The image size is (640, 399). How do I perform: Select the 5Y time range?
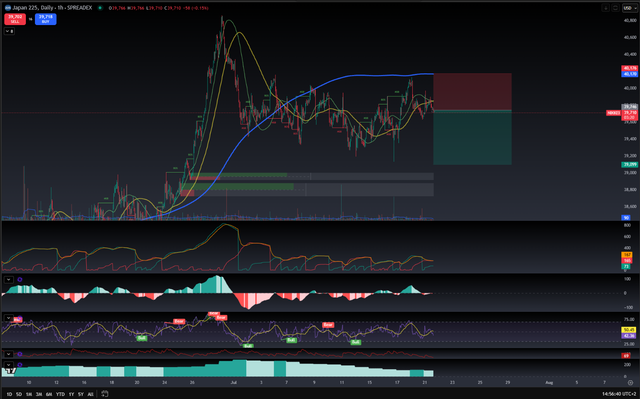(x=81, y=394)
